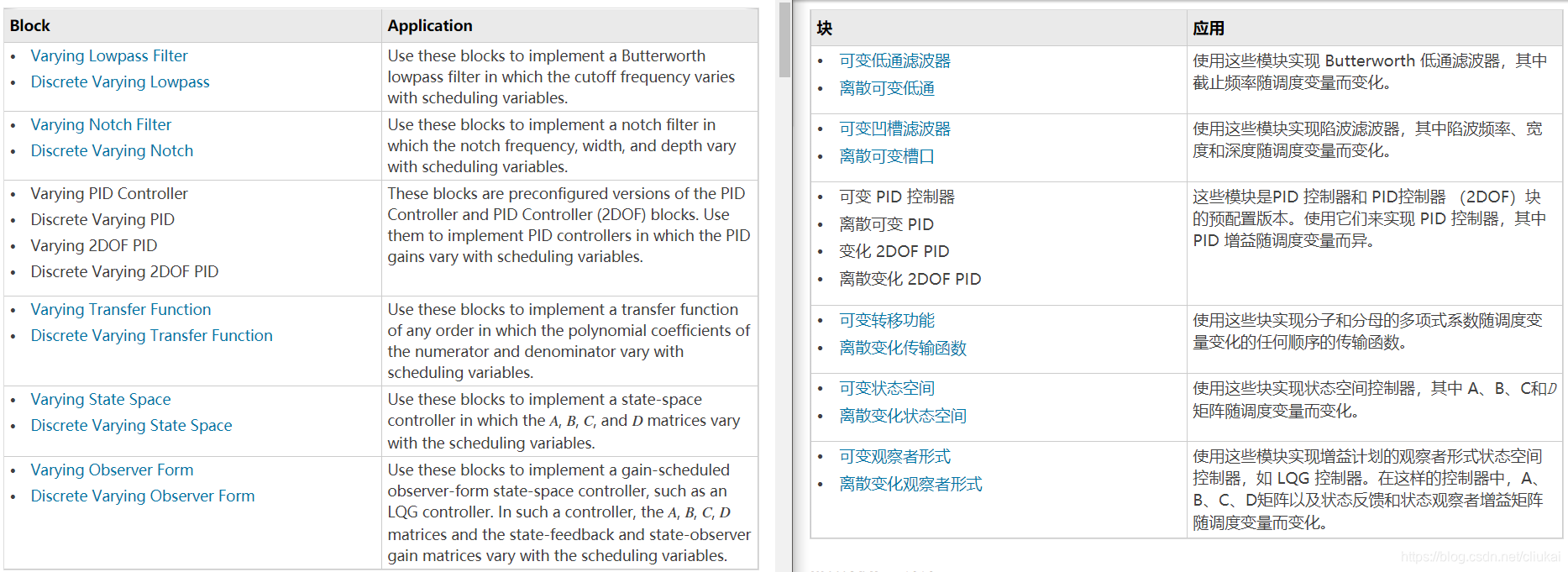Click the preconfigured PID Controller description cell
The height and width of the screenshot is (572, 1568).
click(569, 238)
